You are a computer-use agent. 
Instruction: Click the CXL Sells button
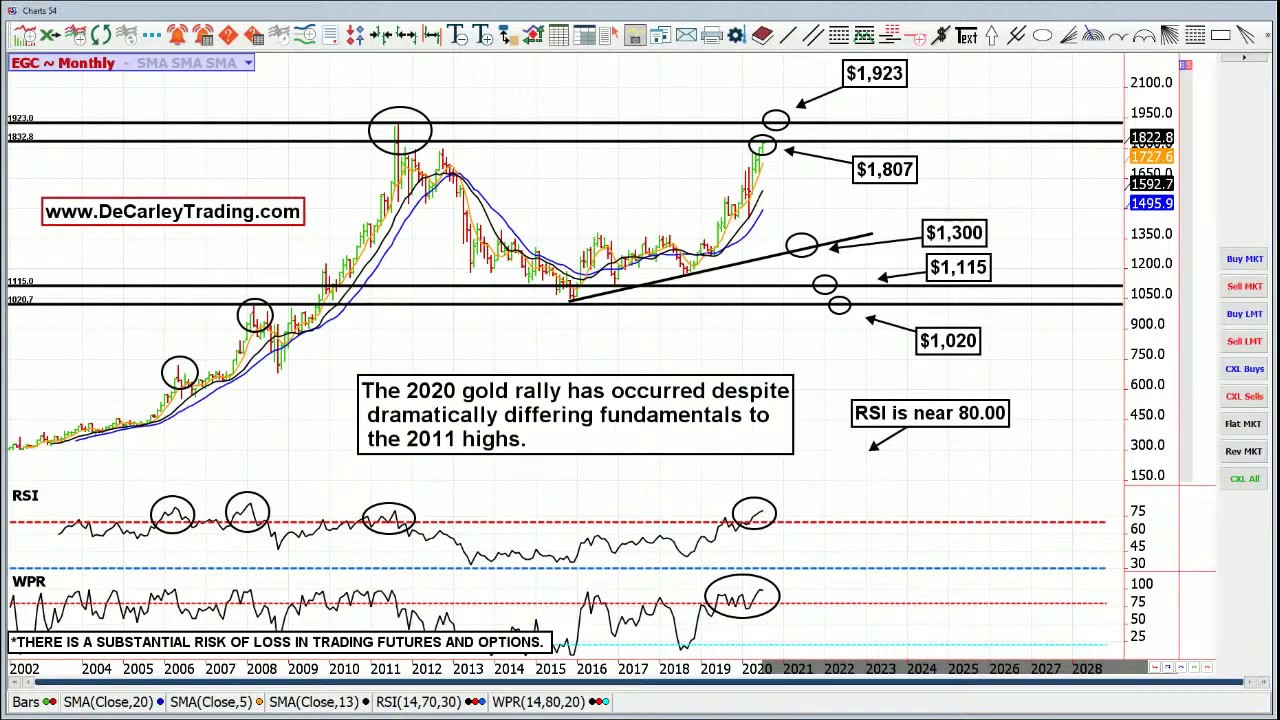coord(1244,396)
